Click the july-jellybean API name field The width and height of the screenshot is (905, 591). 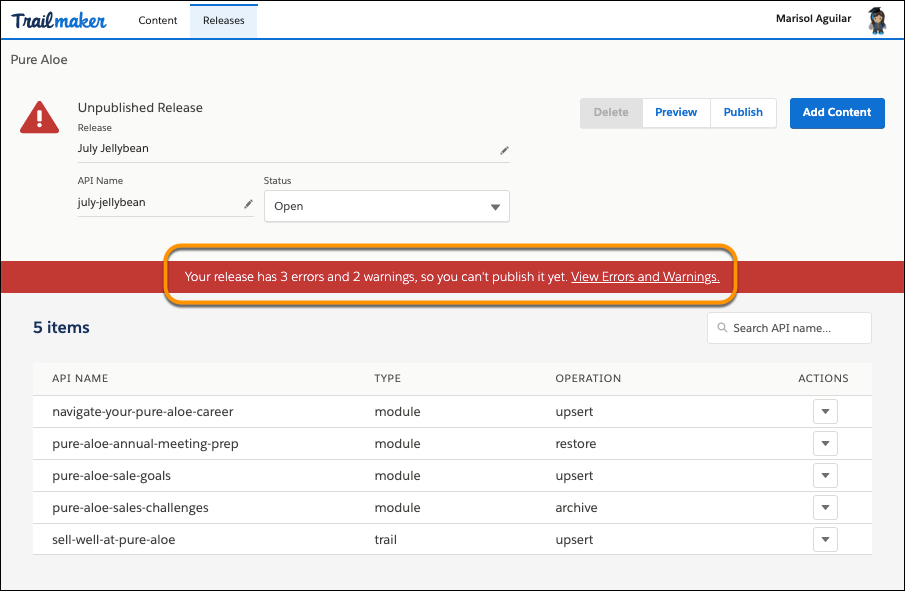165,203
